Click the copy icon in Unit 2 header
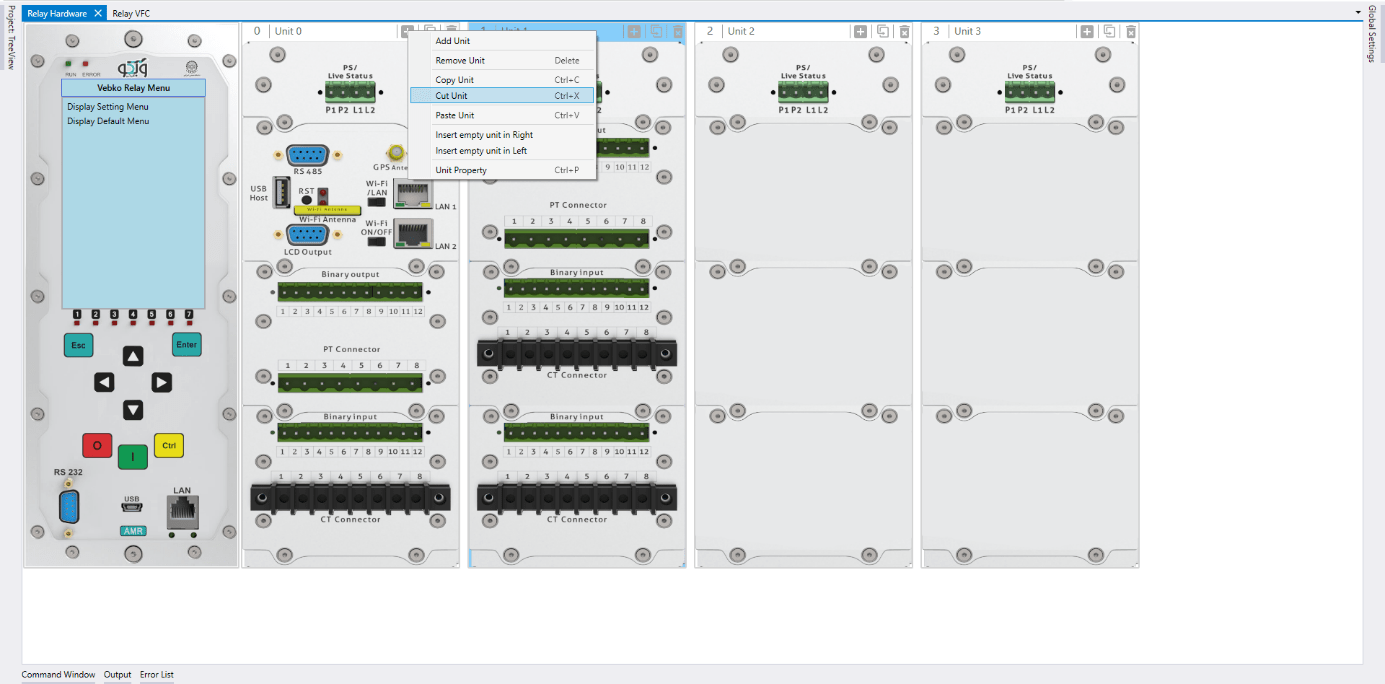Screen dimensions: 1385x684 click(x=883, y=31)
